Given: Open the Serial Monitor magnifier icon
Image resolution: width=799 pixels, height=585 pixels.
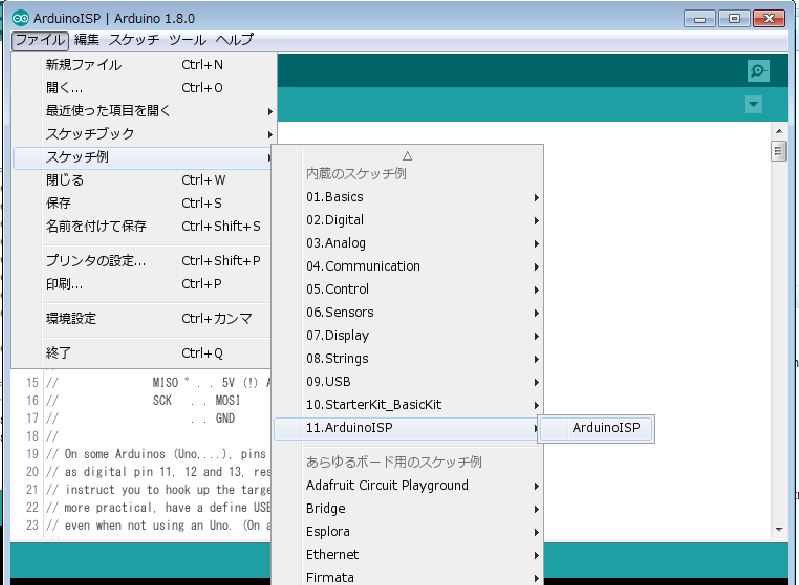Looking at the screenshot, I should [759, 71].
